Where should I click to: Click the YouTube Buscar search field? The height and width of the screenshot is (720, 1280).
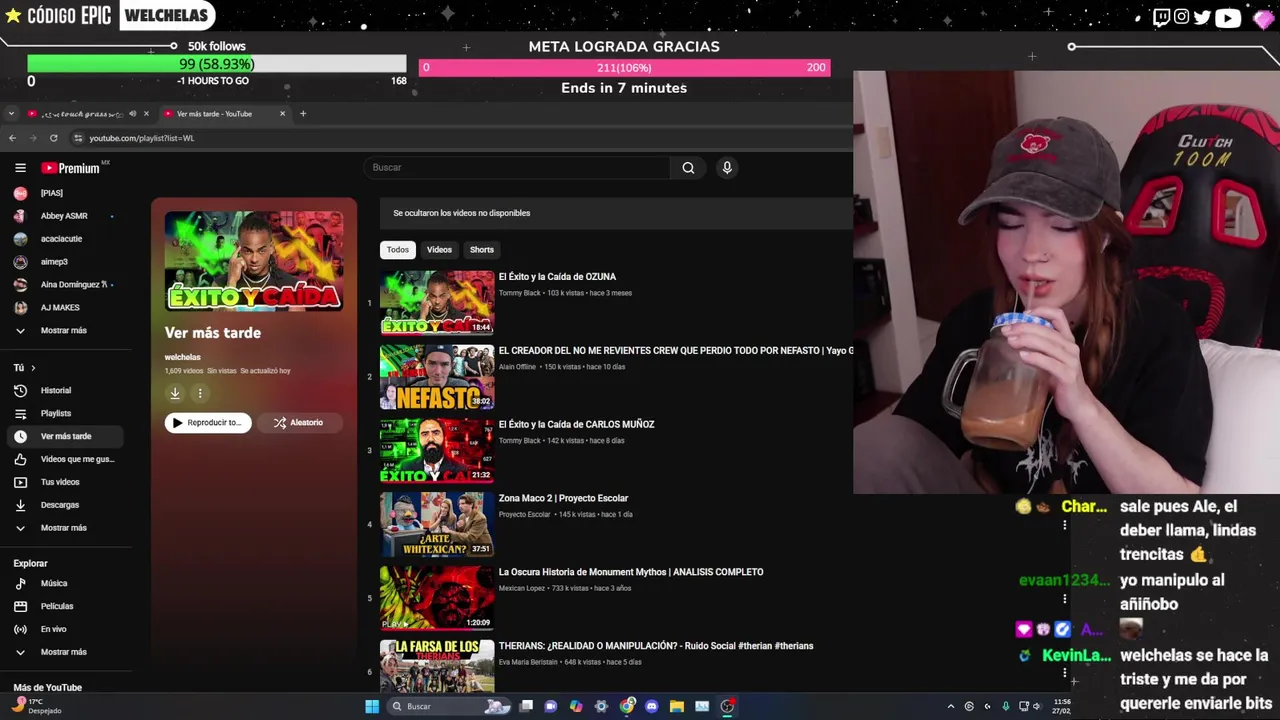(x=517, y=168)
